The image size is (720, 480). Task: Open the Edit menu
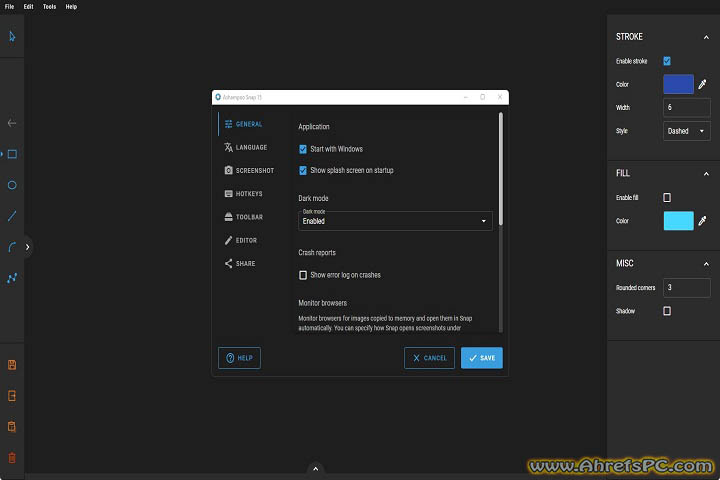coord(28,6)
